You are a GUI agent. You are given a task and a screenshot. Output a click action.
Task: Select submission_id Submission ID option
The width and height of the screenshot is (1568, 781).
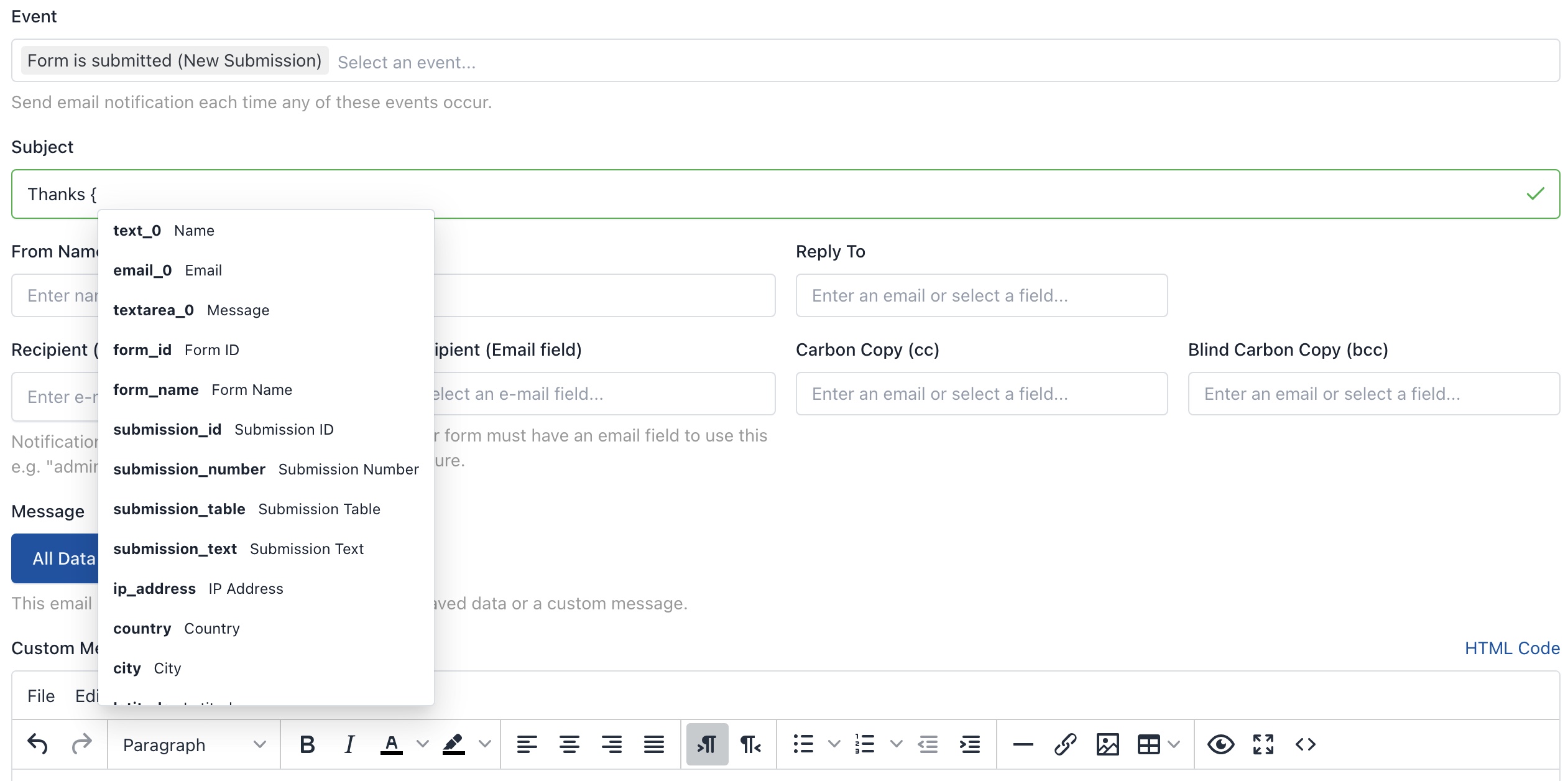pos(266,430)
